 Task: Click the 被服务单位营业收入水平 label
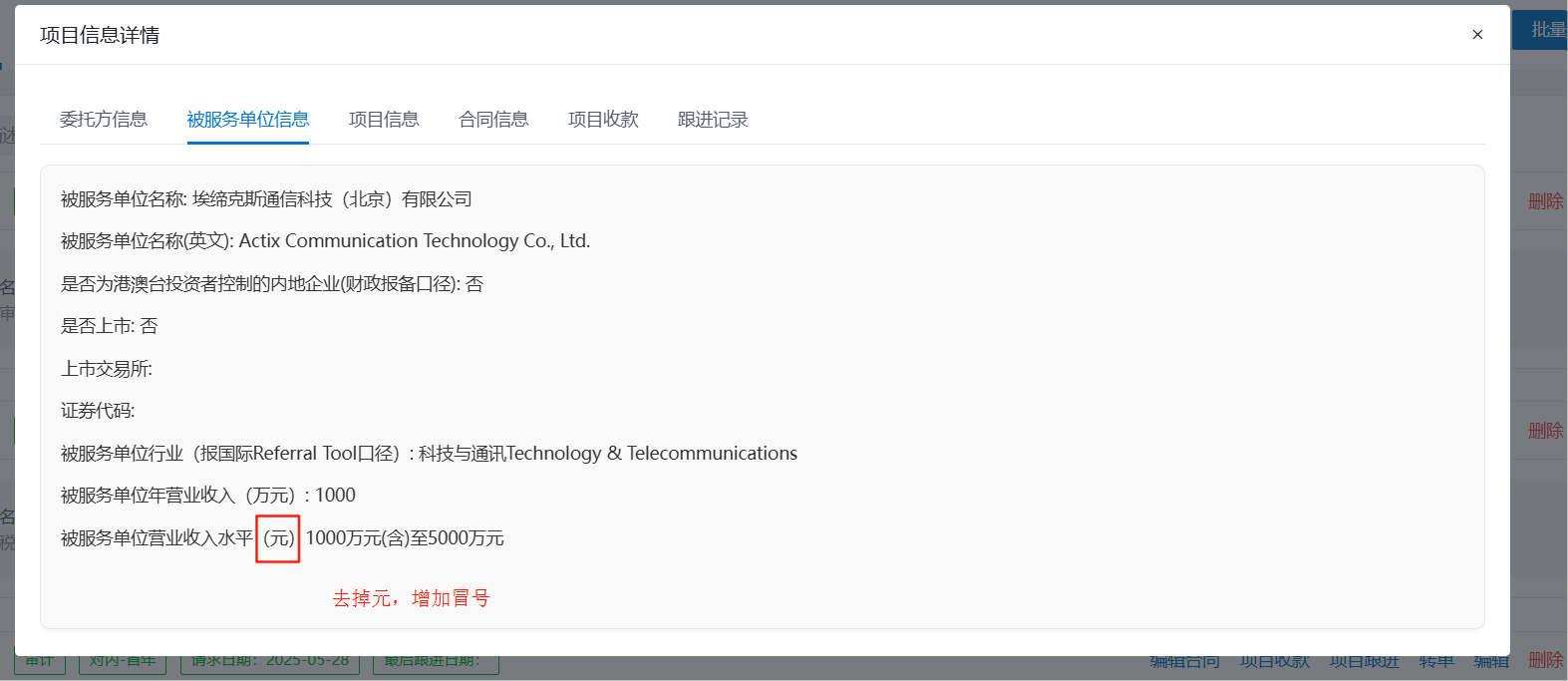(x=157, y=538)
